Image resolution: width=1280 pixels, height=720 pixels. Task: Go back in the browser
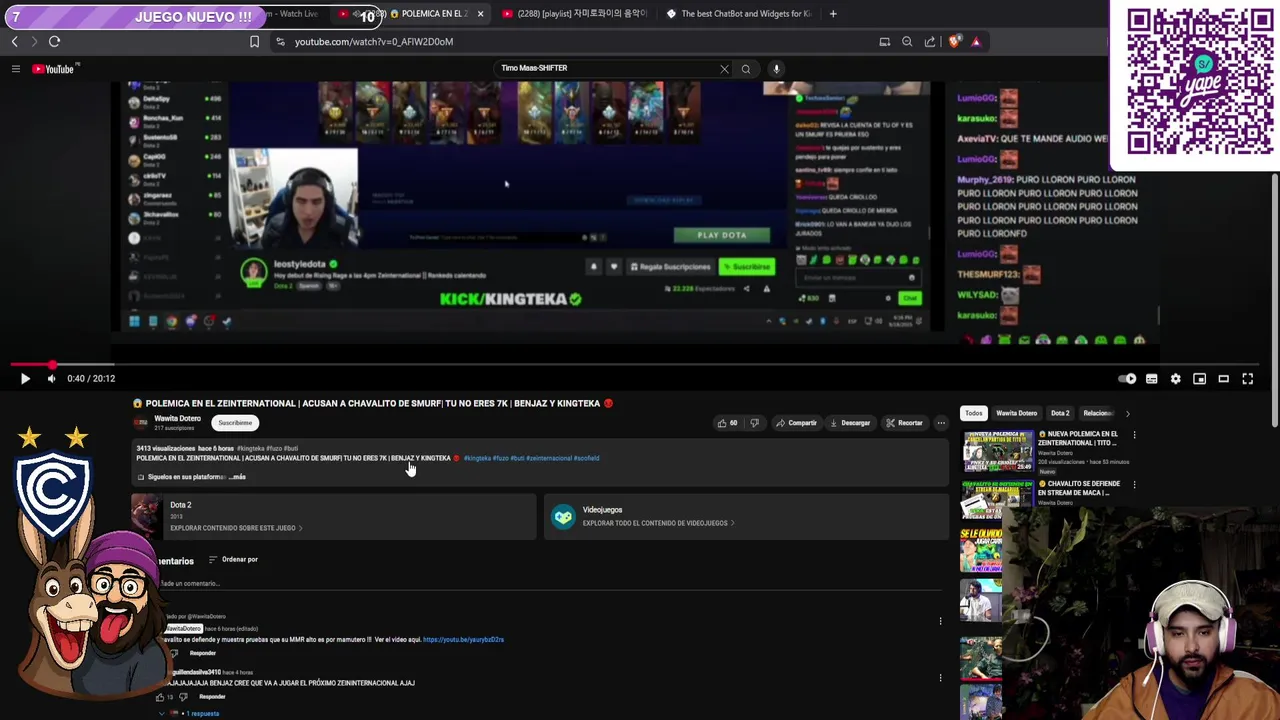pyautogui.click(x=14, y=42)
